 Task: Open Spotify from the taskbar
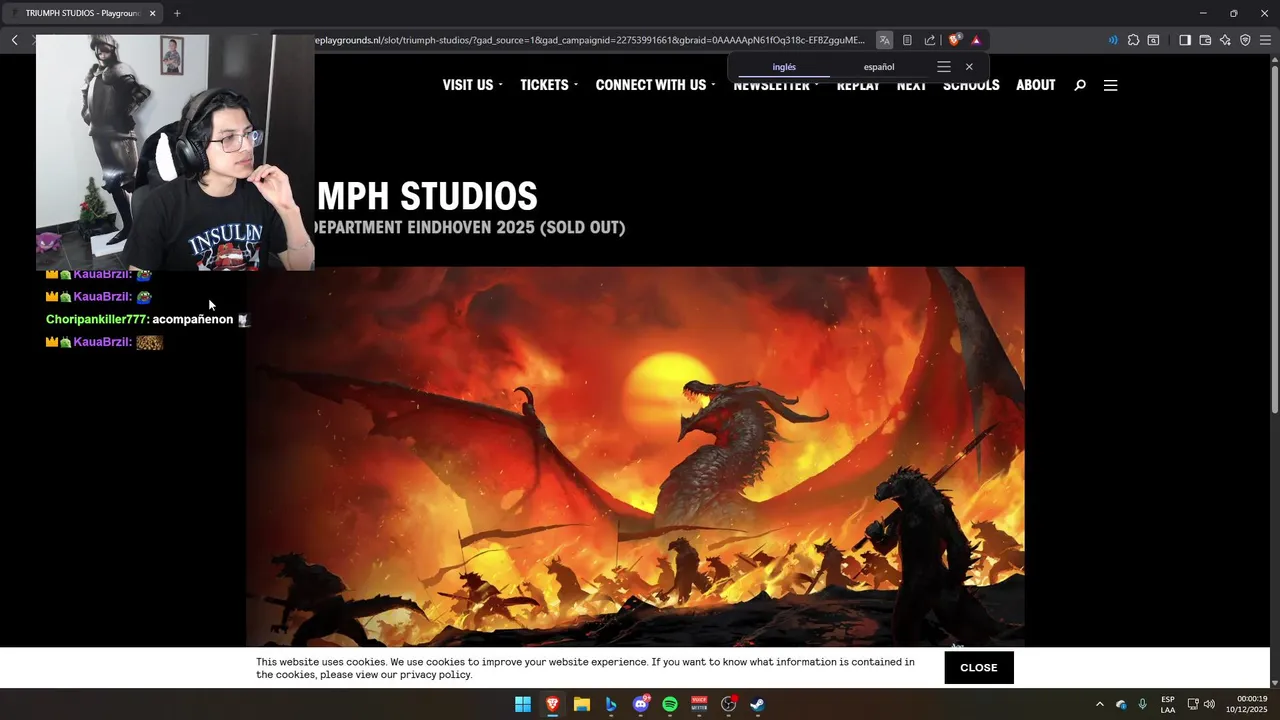tap(670, 704)
